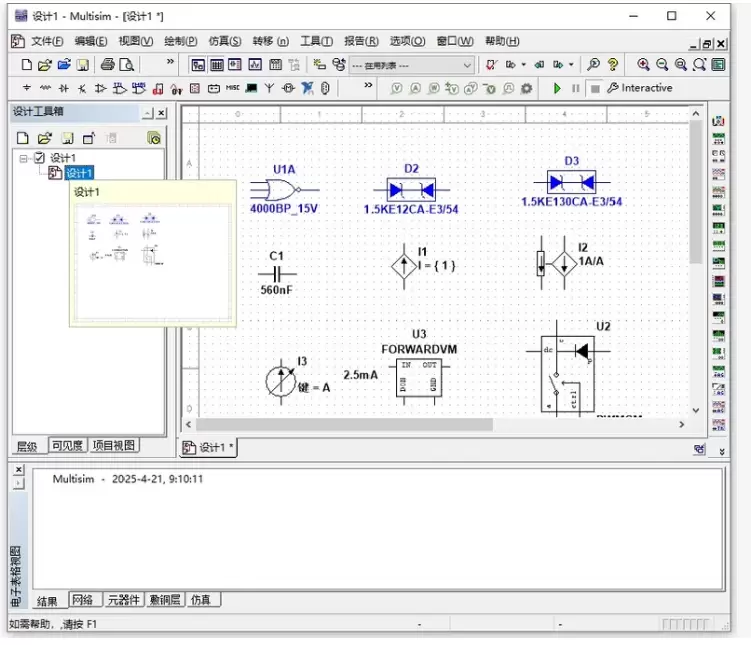Open the back-annotate dropdown arrow

(523, 65)
